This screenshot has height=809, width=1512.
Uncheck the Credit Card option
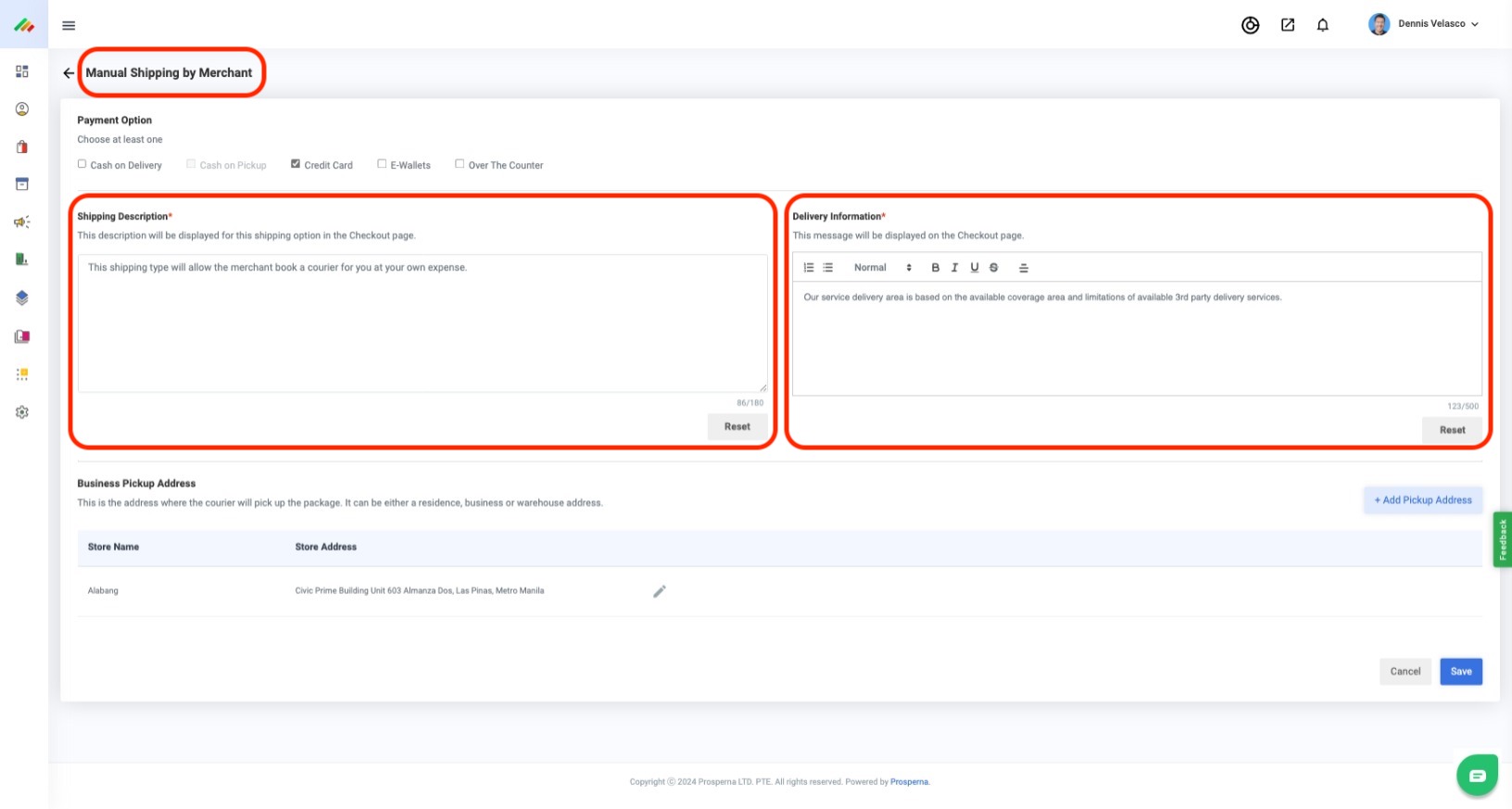pos(296,164)
